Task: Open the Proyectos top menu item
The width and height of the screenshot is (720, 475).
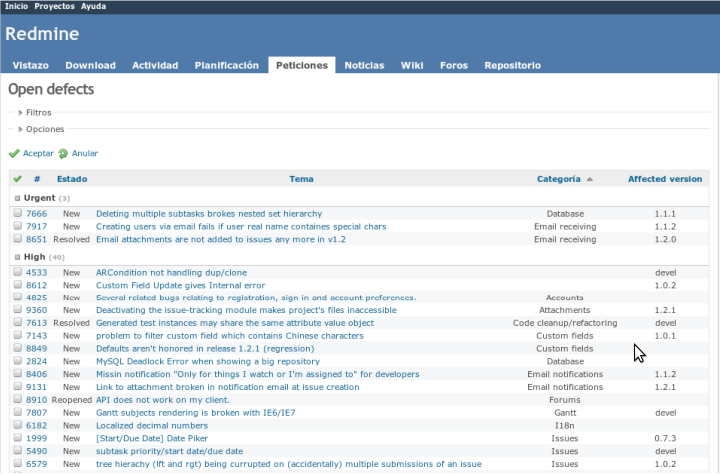Action: tap(54, 6)
